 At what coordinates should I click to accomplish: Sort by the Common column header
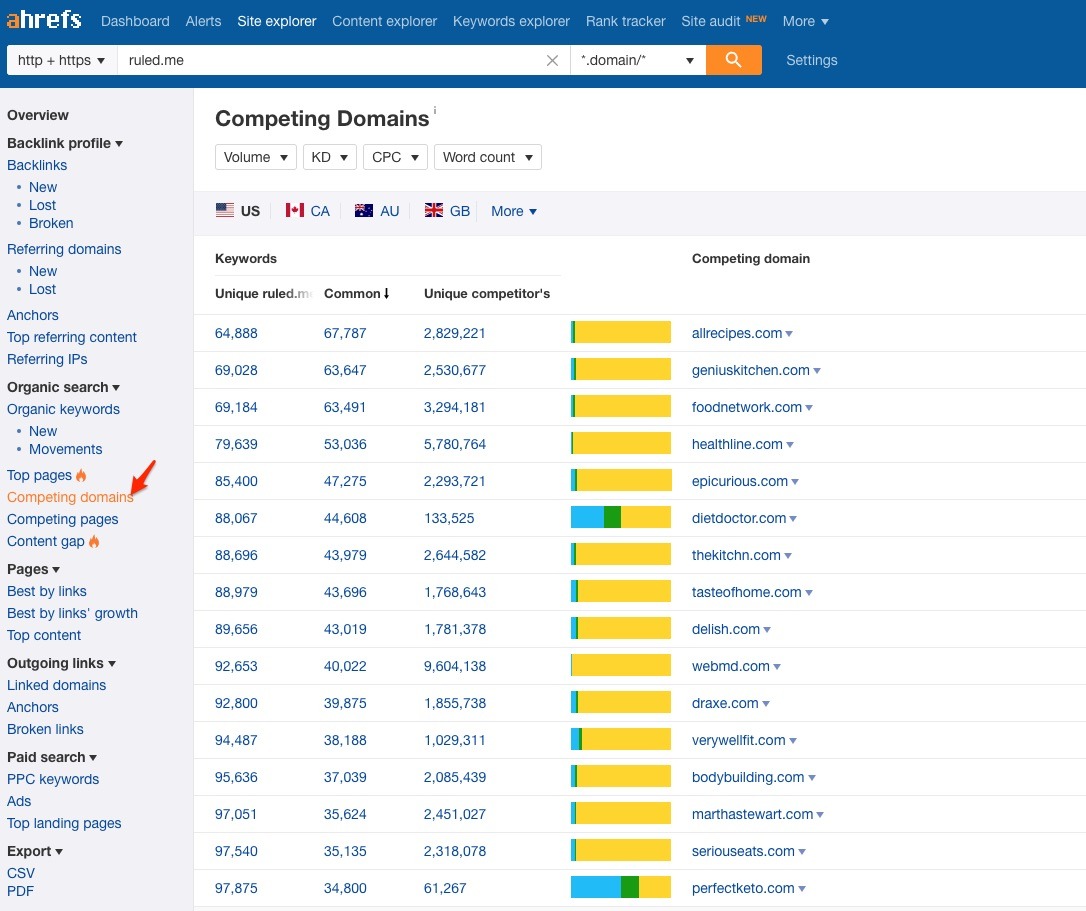pos(356,294)
